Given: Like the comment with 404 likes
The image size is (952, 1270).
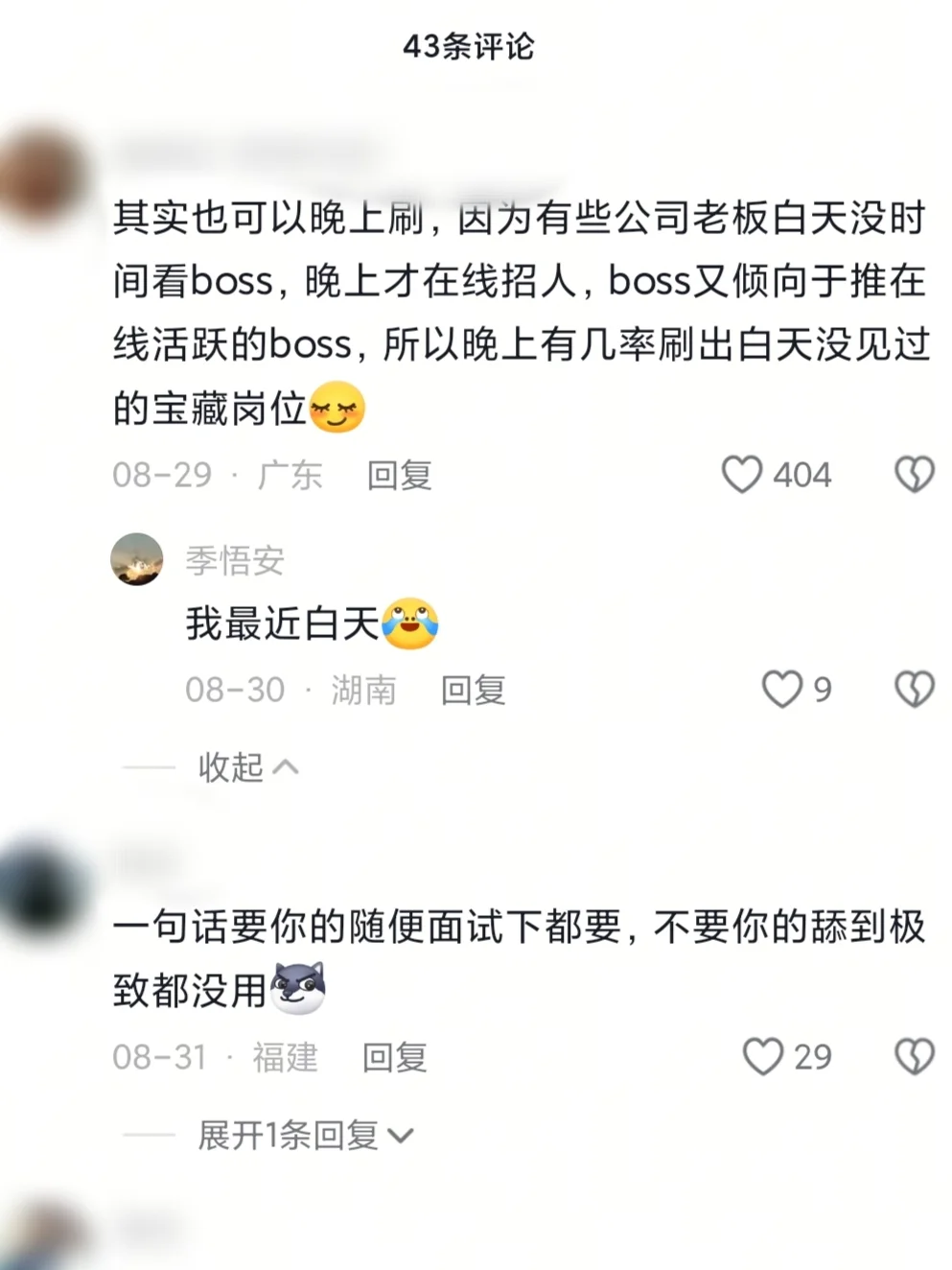Looking at the screenshot, I should point(741,475).
